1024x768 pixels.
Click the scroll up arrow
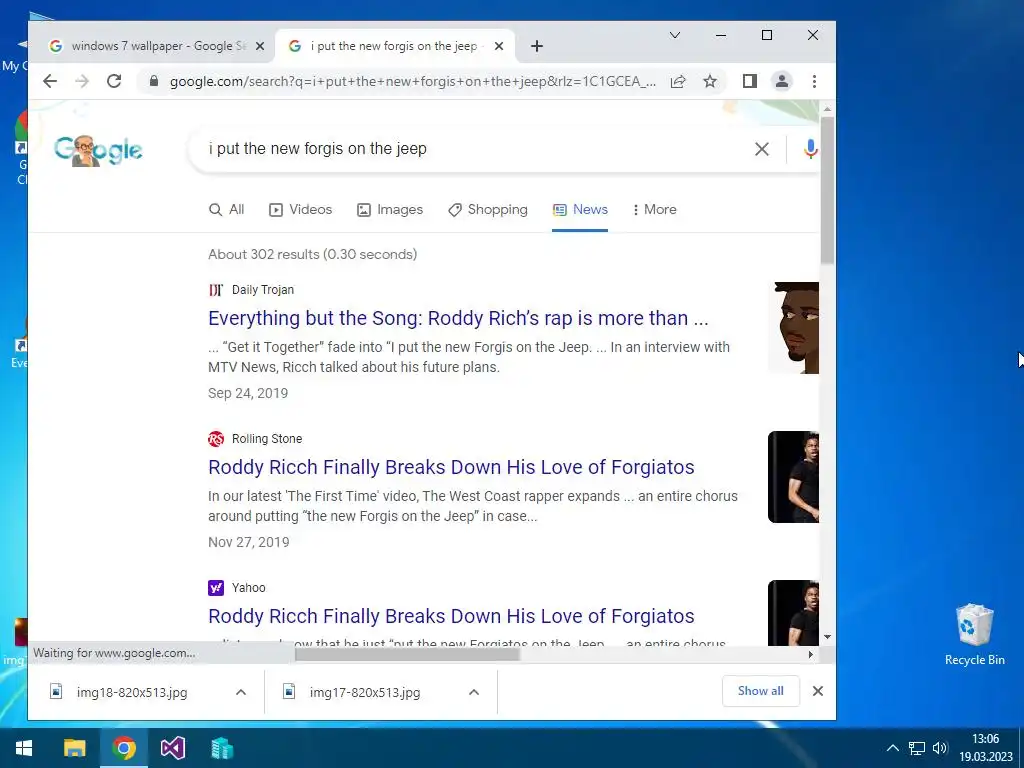pyautogui.click(x=827, y=109)
